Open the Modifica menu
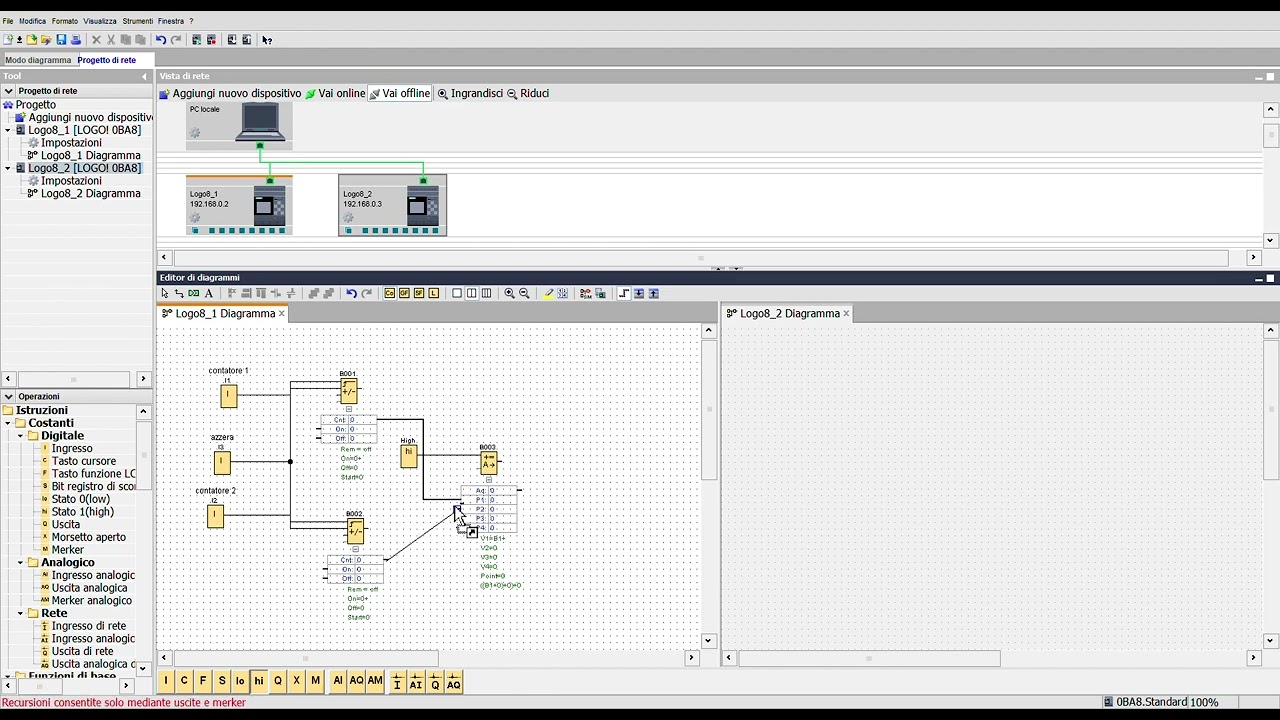 tap(32, 21)
